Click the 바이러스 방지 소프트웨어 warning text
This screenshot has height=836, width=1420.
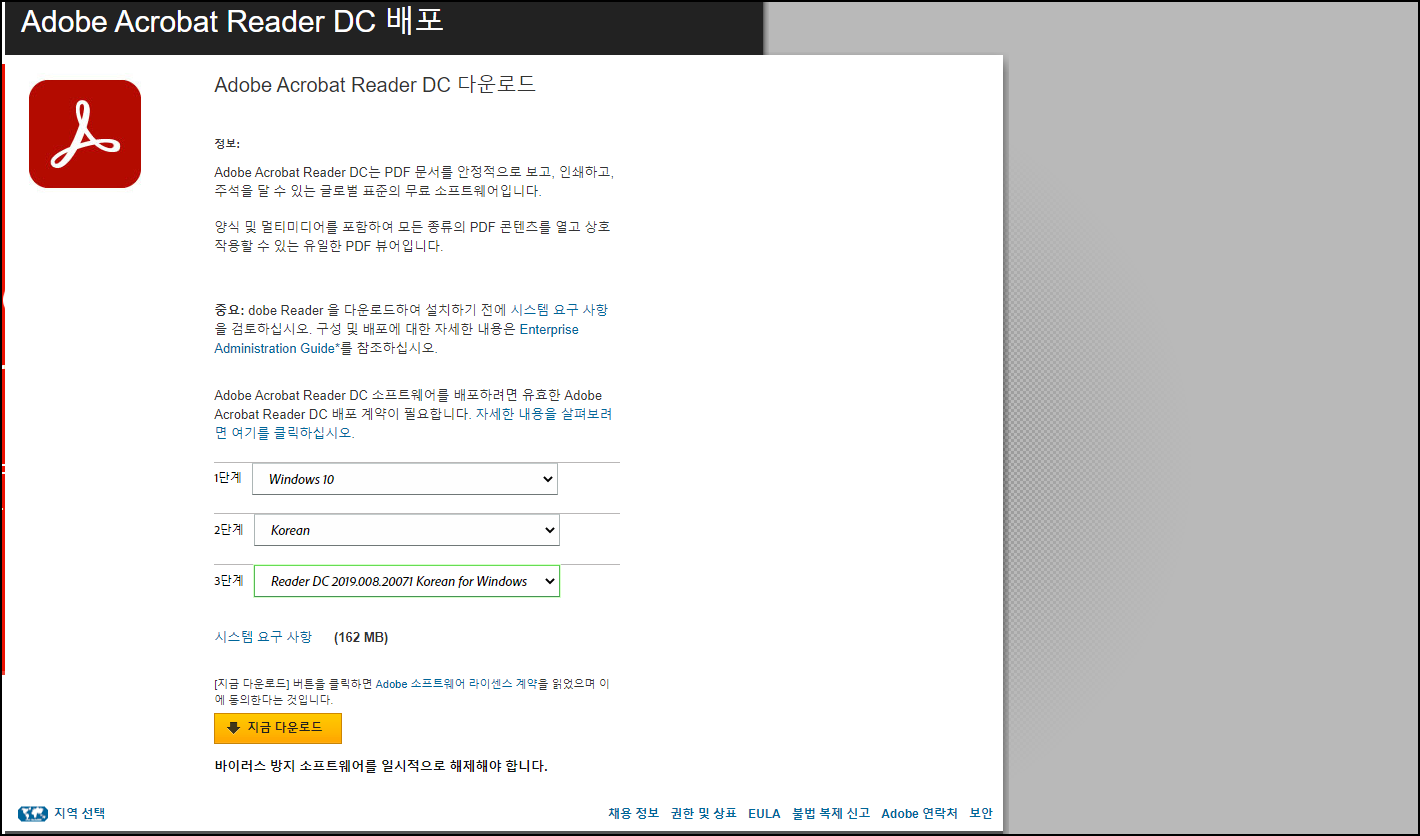(x=381, y=766)
